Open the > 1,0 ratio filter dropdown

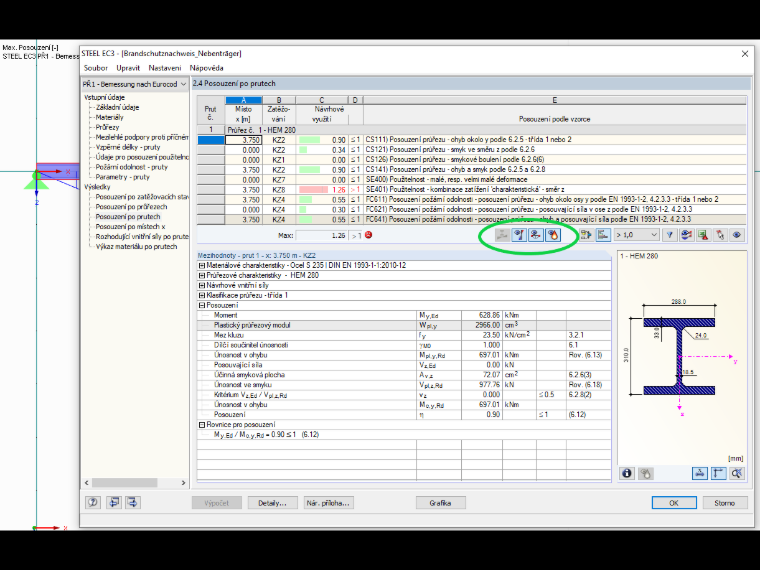[635, 235]
